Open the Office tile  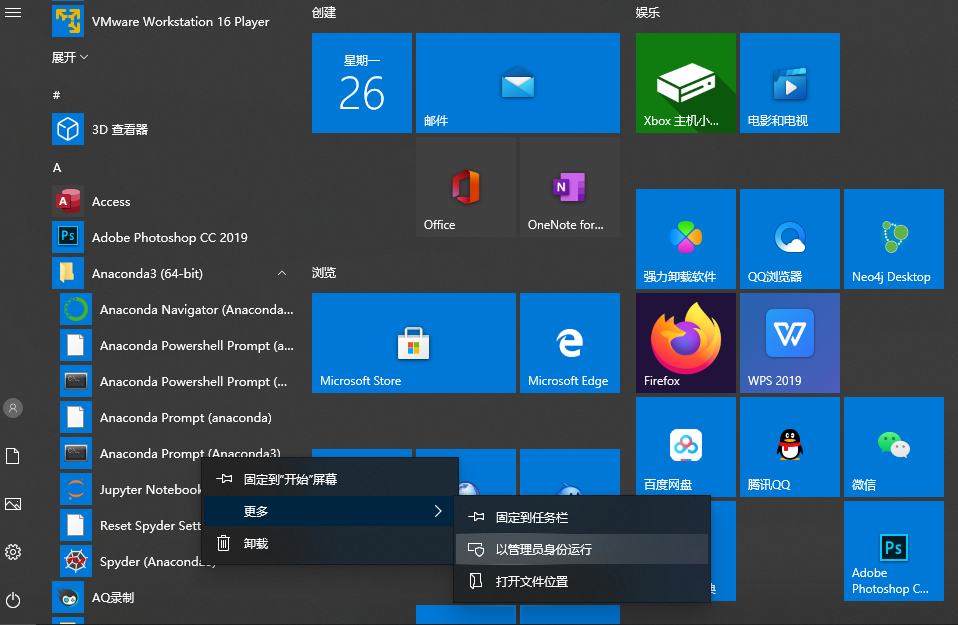click(466, 187)
